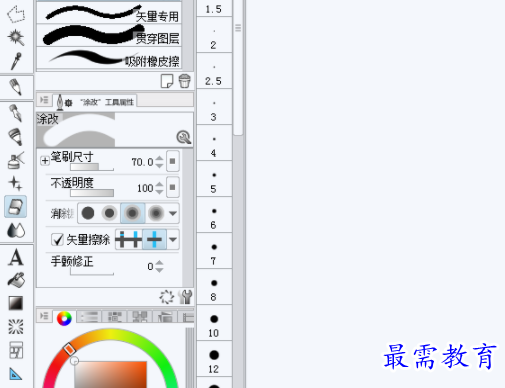The width and height of the screenshot is (505, 388).
Task: Select the pen tool below the eyedropper
Action: [16, 87]
